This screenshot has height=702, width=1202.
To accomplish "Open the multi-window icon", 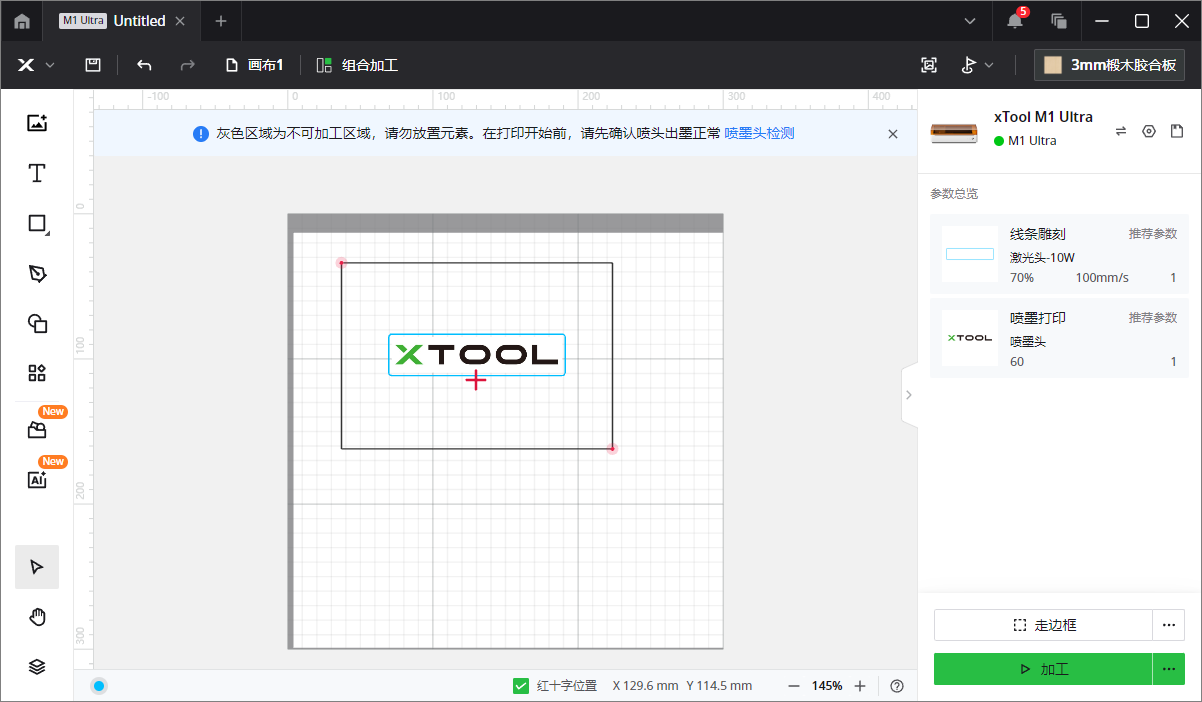I will tap(1059, 21).
